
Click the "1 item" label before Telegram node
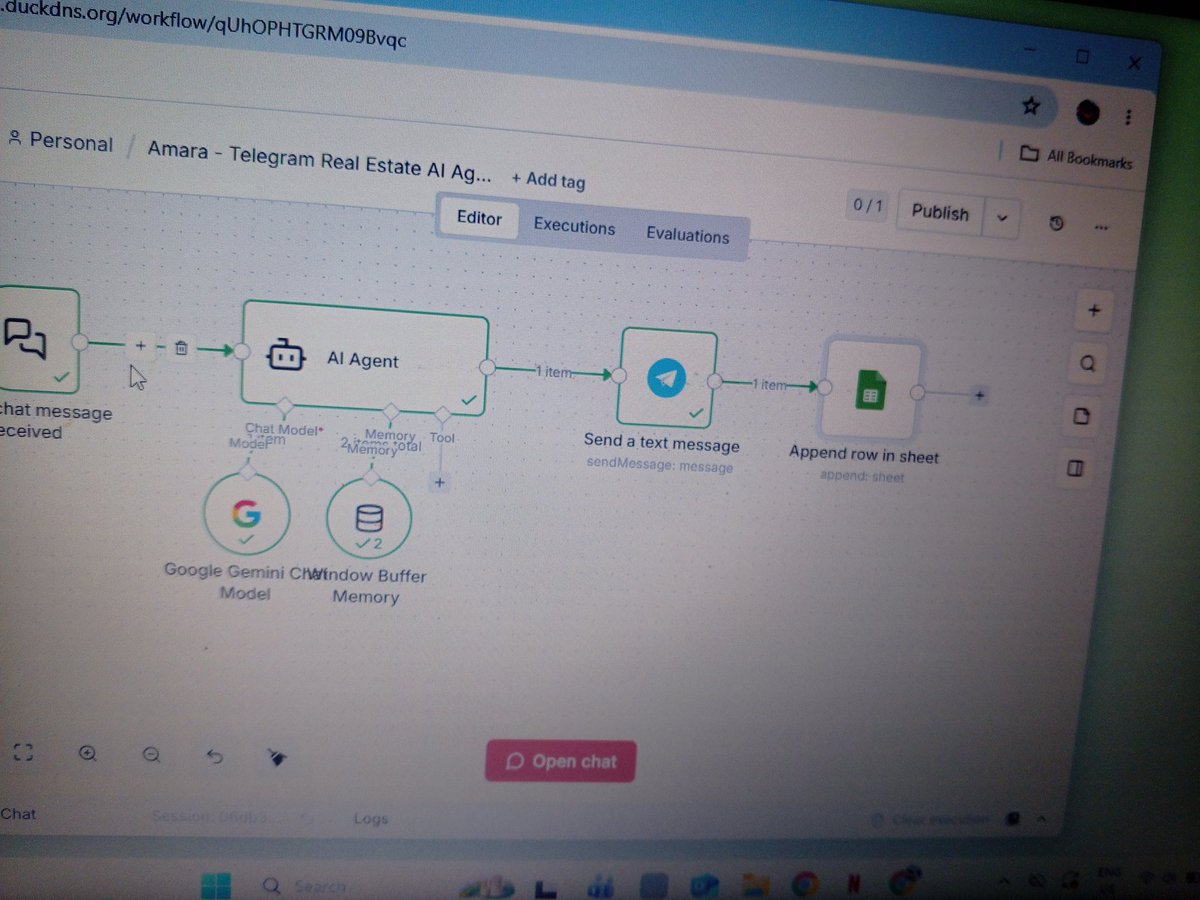pos(553,372)
